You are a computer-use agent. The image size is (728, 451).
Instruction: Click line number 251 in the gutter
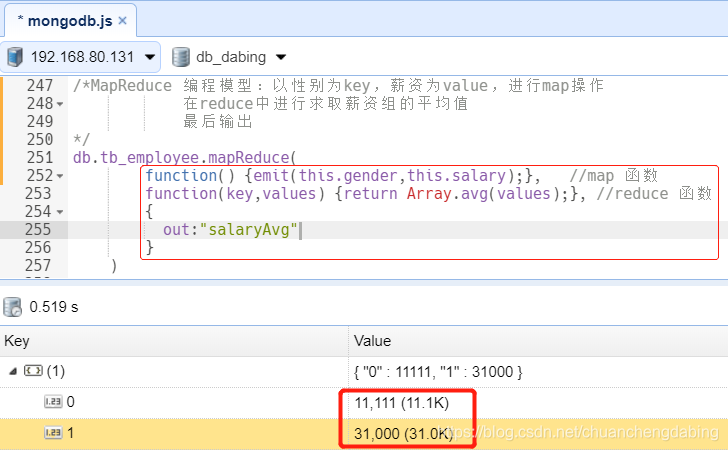coord(39,157)
